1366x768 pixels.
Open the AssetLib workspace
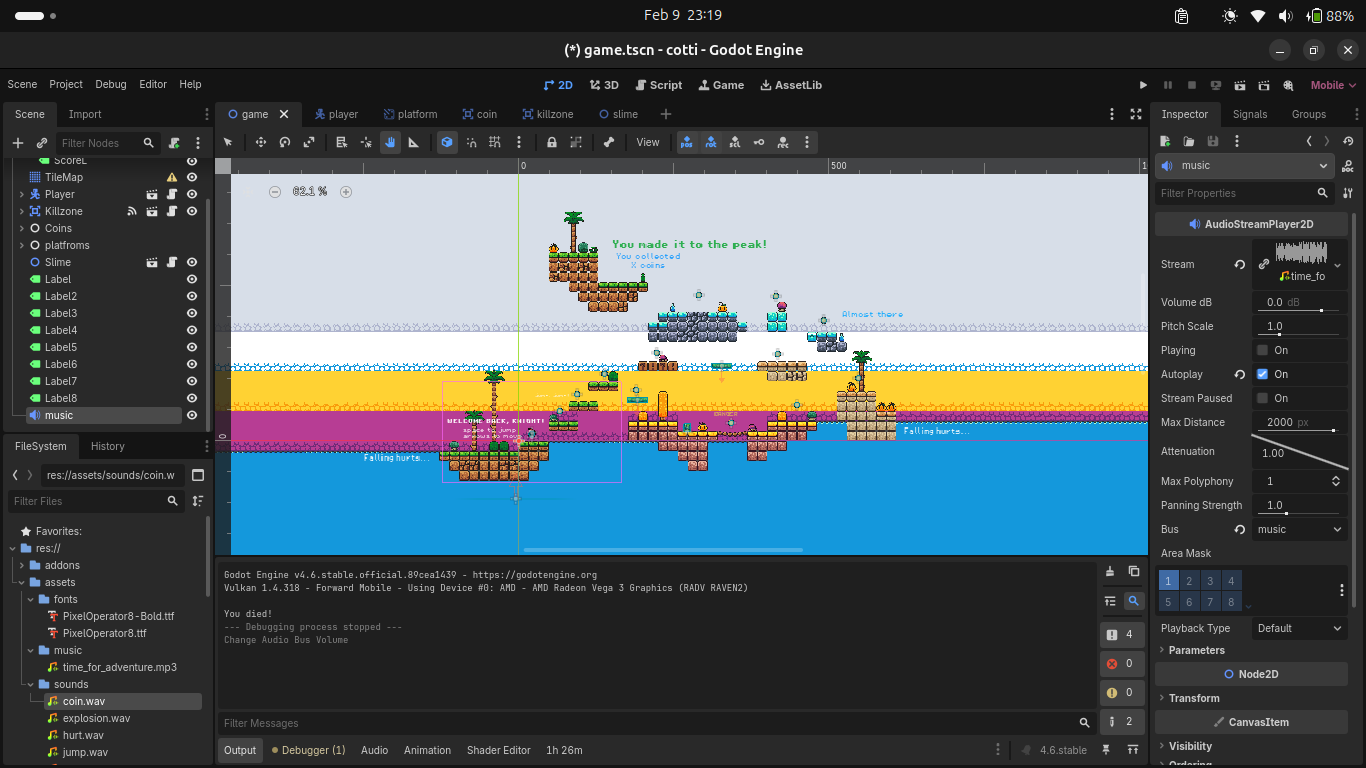[x=791, y=85]
